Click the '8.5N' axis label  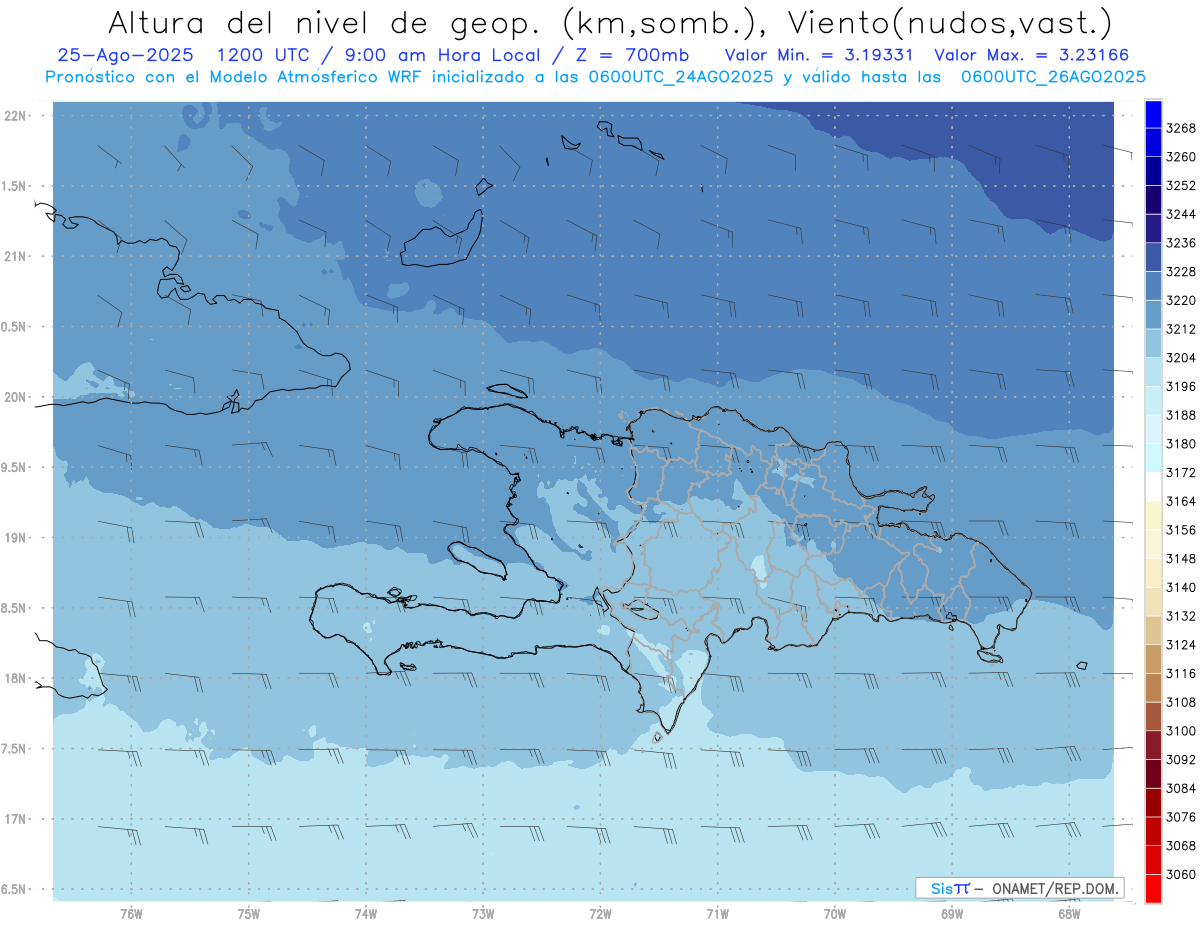pos(14,608)
